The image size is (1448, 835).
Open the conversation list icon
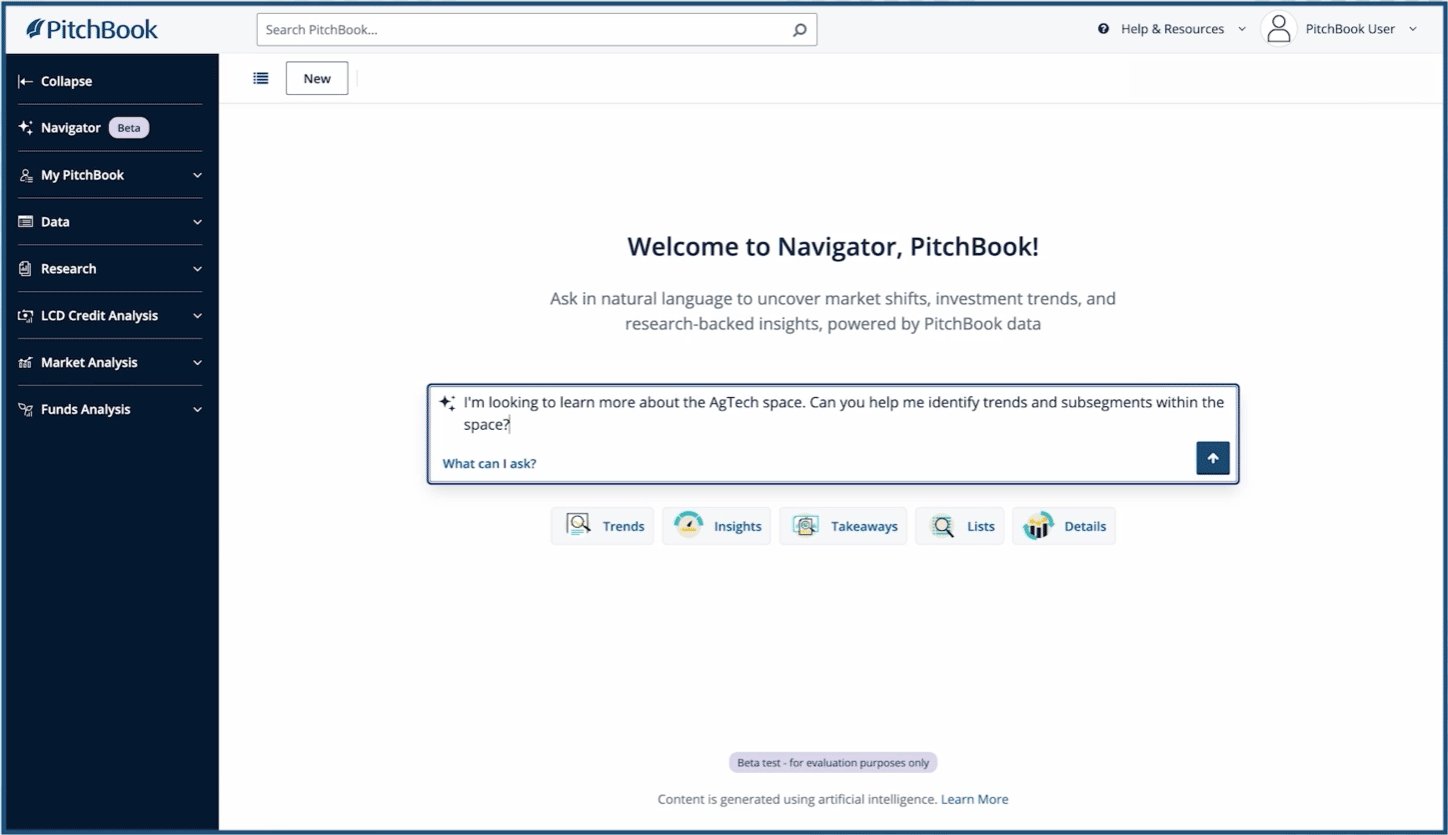[x=261, y=78]
